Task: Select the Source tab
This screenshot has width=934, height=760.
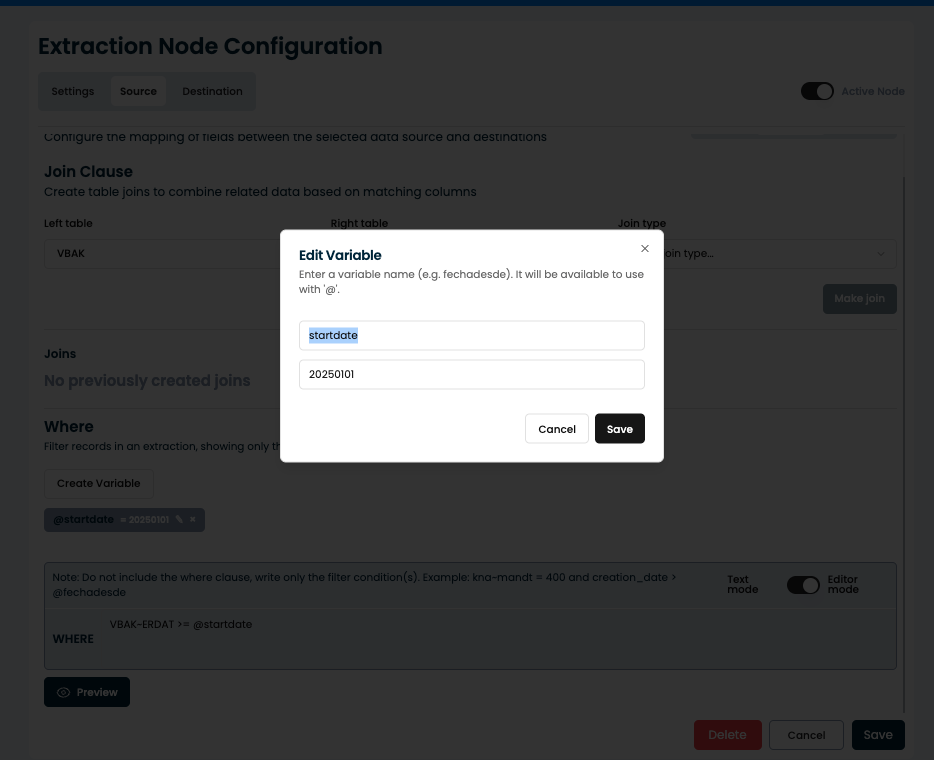Action: click(138, 91)
